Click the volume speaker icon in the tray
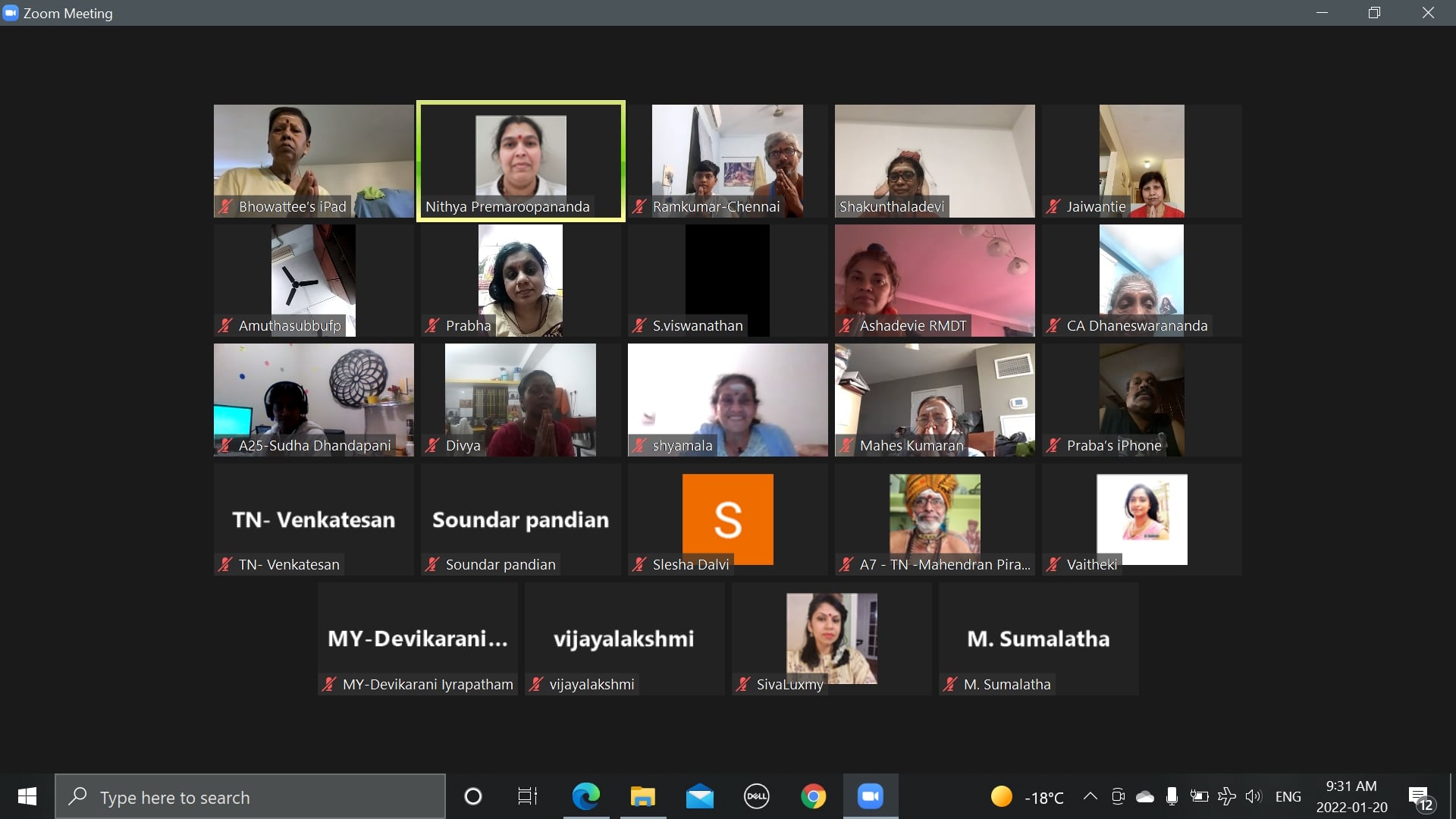1456x819 pixels. [x=1253, y=796]
